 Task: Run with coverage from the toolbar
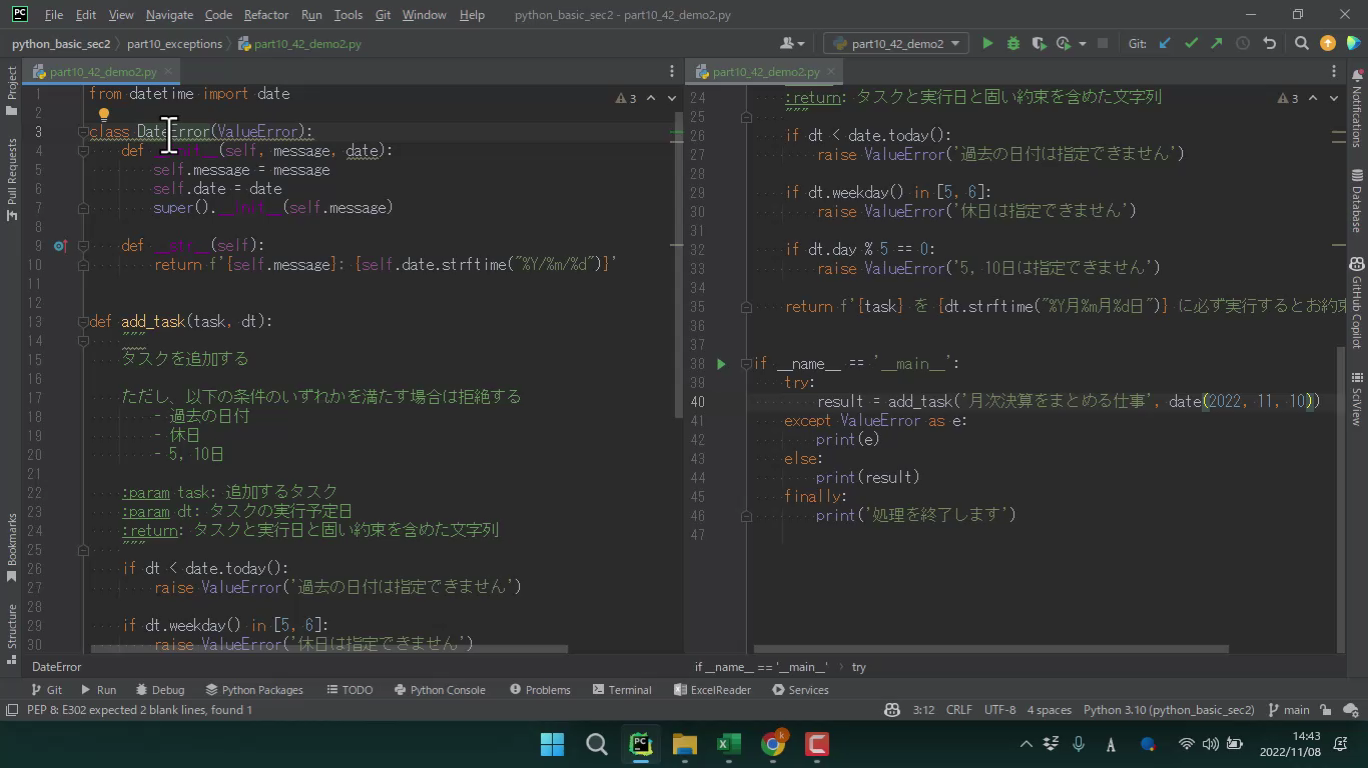click(1039, 43)
